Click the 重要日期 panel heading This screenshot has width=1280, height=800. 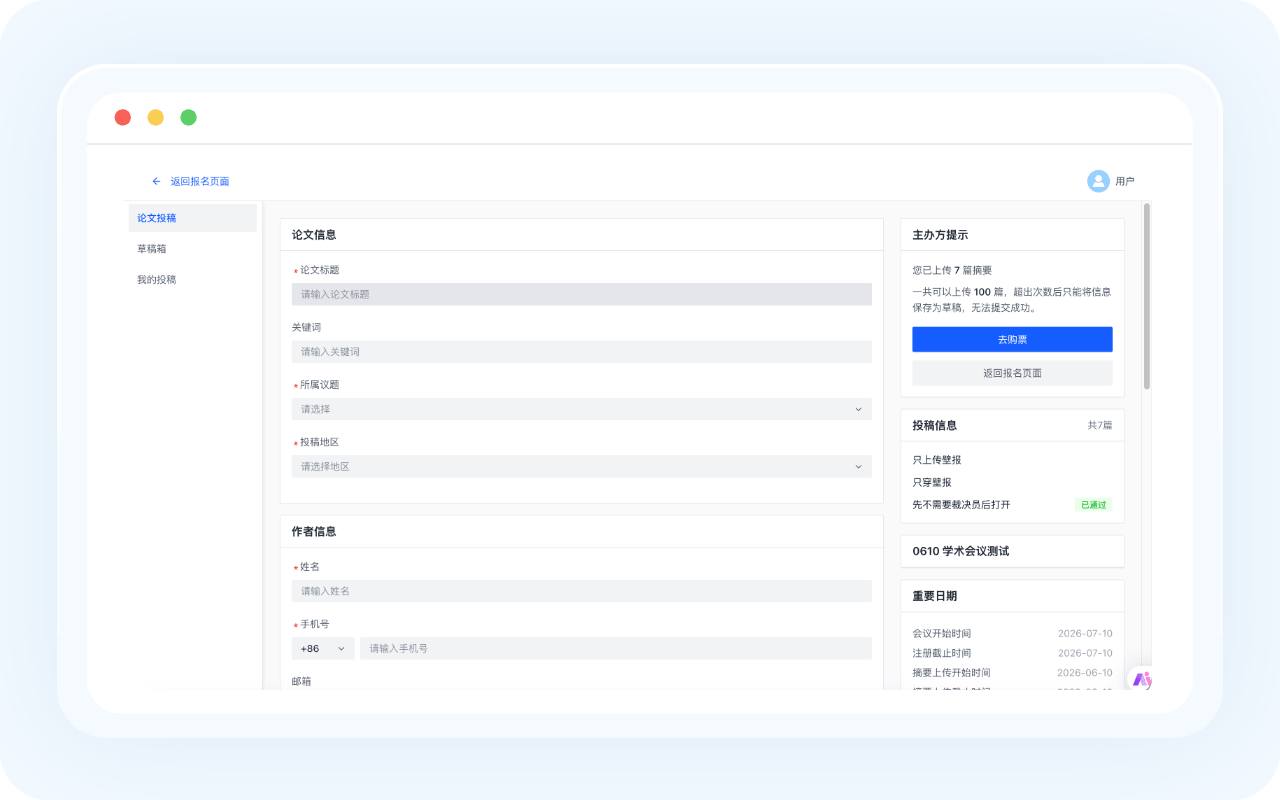pyautogui.click(x=935, y=596)
